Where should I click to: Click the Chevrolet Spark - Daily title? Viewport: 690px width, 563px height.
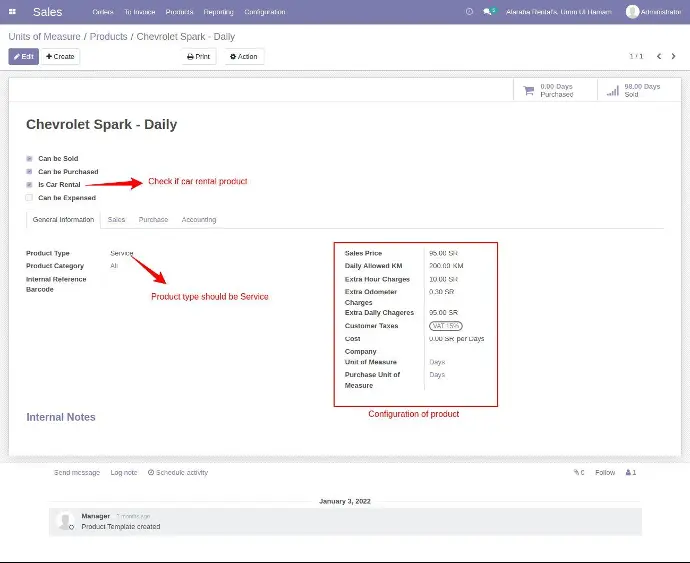102,125
